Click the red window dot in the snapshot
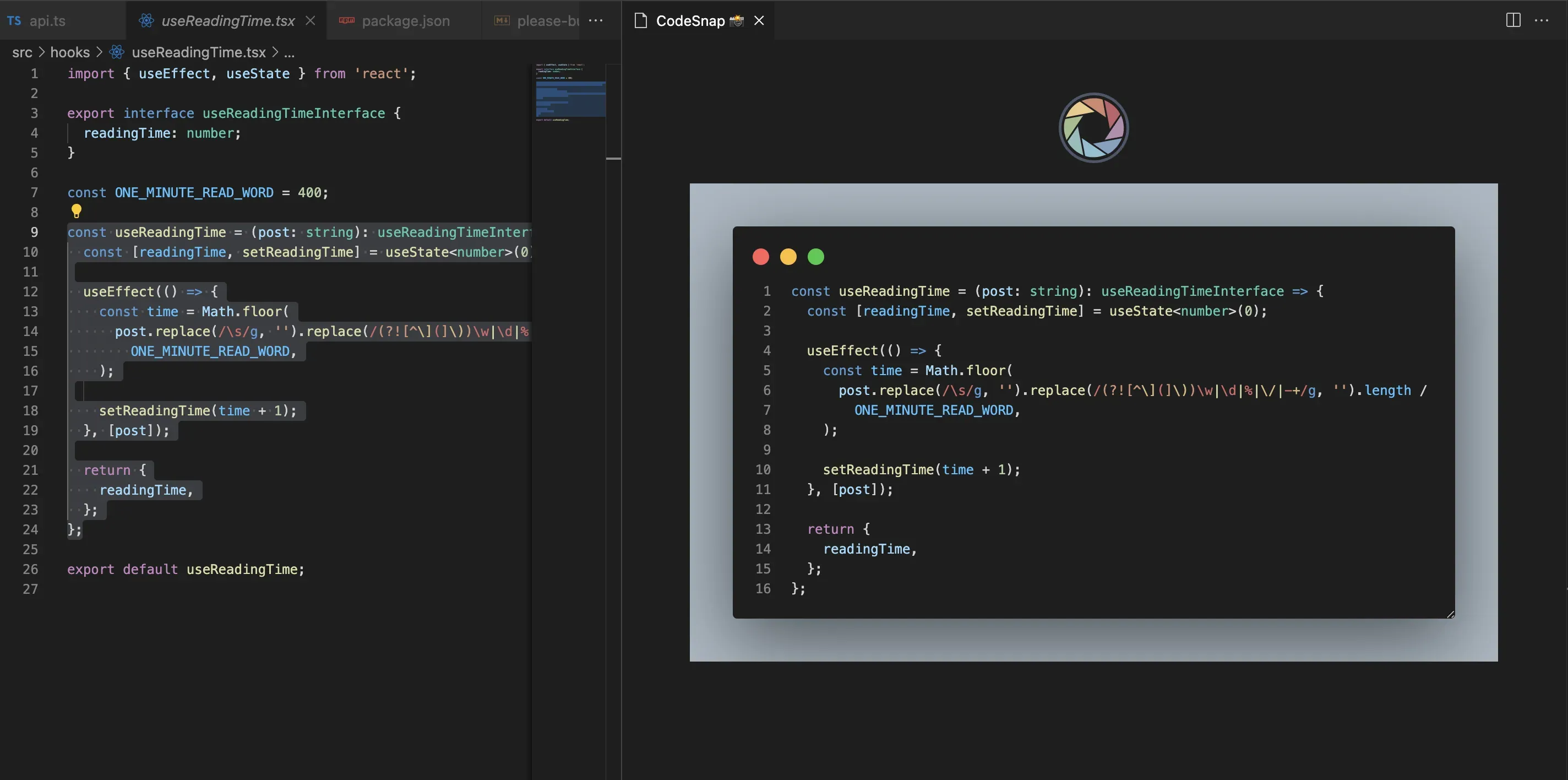 (x=760, y=257)
